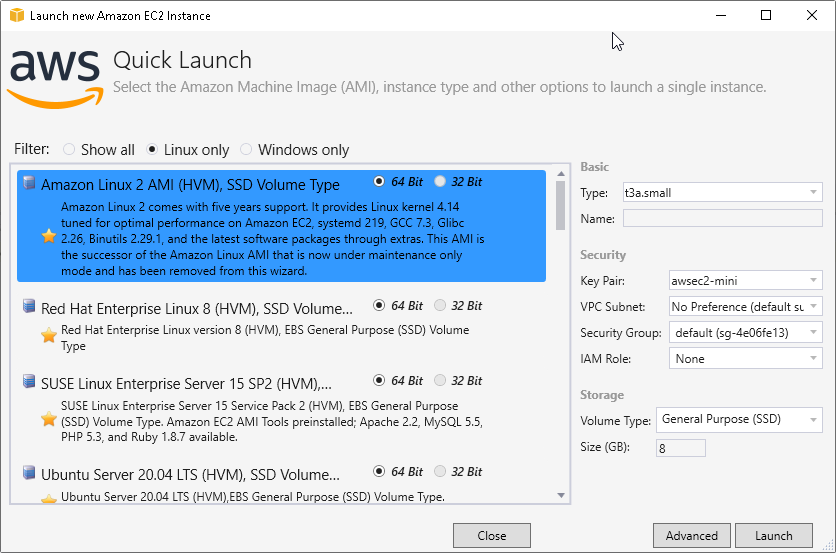Image resolution: width=836 pixels, height=553 pixels.
Task: Click the Close button
Action: coord(492,535)
